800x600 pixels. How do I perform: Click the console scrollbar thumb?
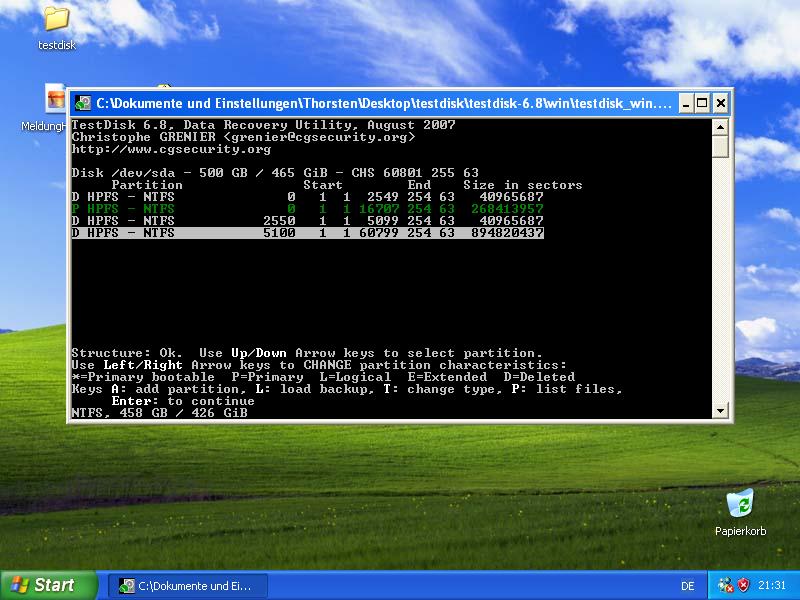tap(720, 146)
